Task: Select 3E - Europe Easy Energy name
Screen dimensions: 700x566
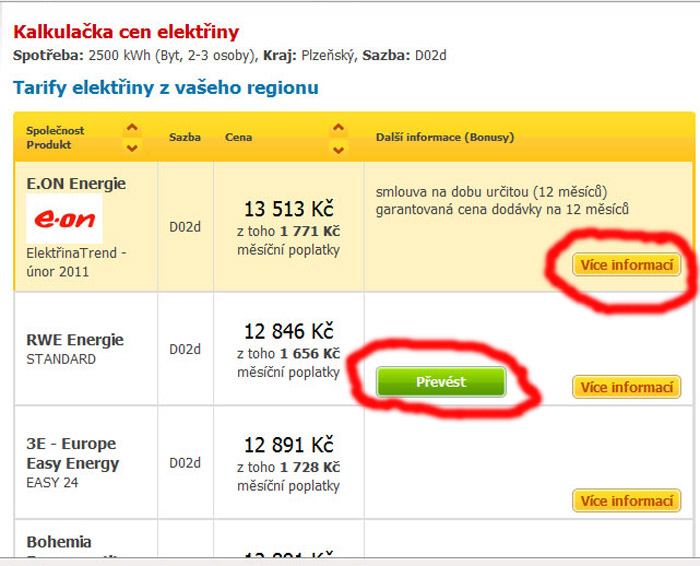Action: 73,454
